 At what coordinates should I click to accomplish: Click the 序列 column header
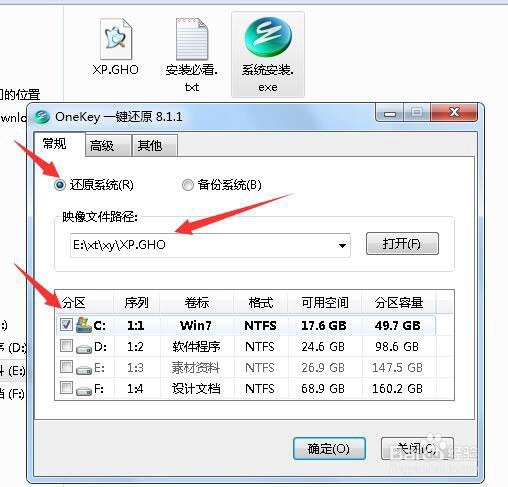pyautogui.click(x=137, y=302)
